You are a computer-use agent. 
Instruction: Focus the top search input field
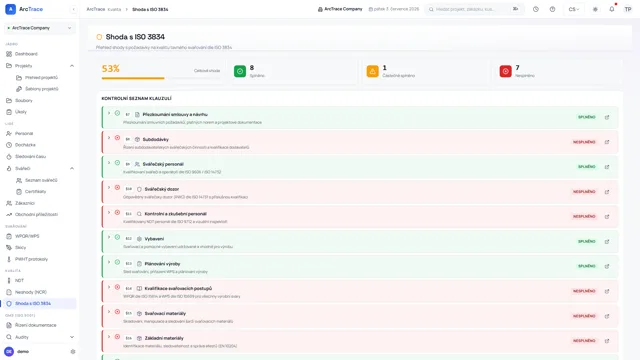[474, 9]
